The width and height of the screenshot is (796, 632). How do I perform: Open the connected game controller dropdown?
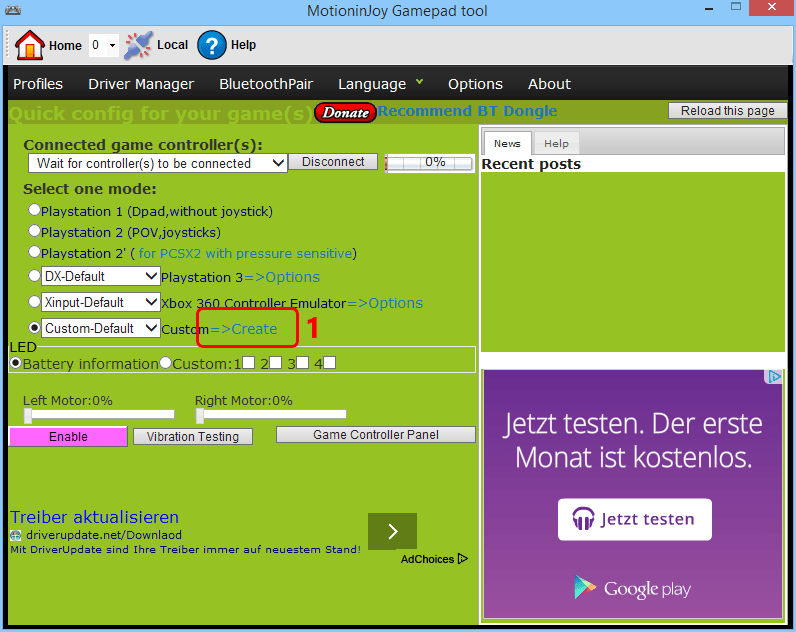click(x=158, y=163)
